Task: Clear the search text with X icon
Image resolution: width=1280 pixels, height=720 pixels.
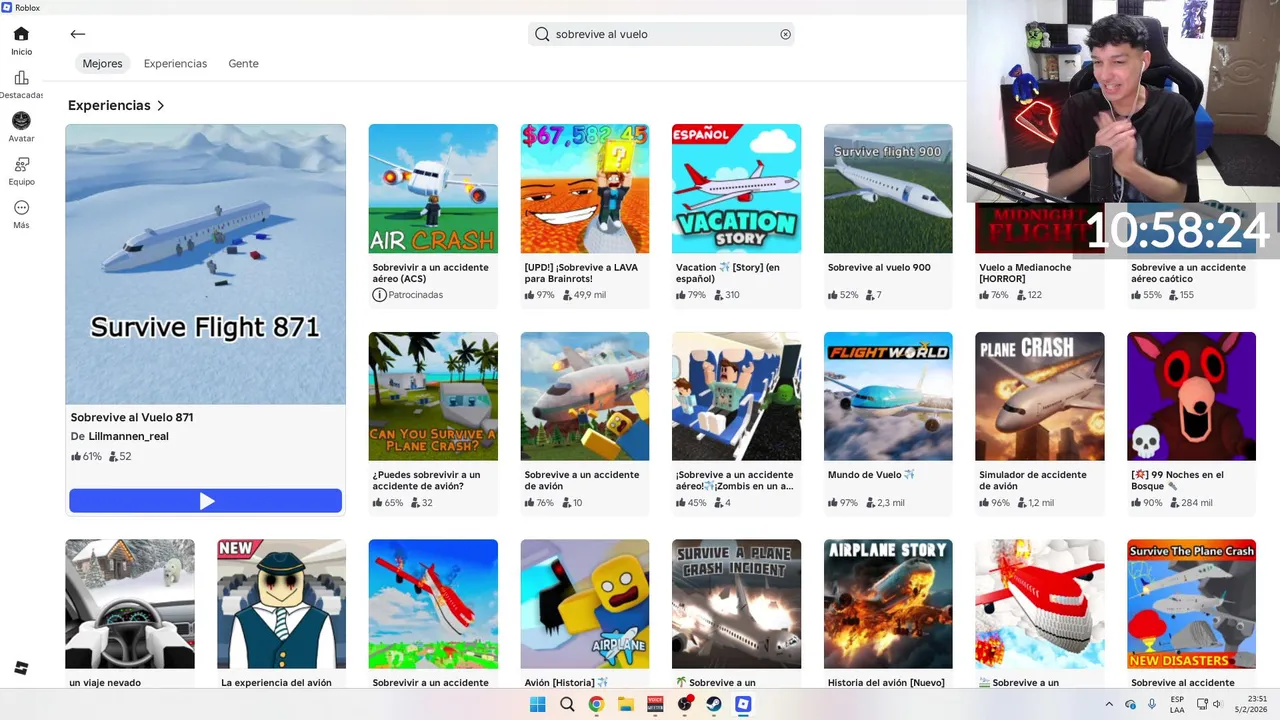Action: coord(786,34)
